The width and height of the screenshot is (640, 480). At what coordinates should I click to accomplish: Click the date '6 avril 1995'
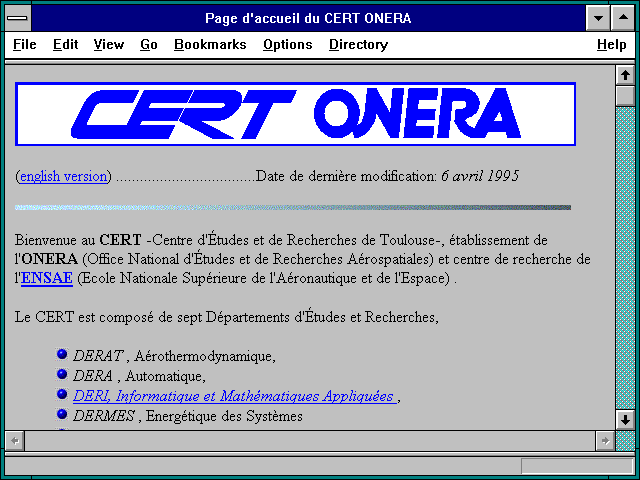480,176
